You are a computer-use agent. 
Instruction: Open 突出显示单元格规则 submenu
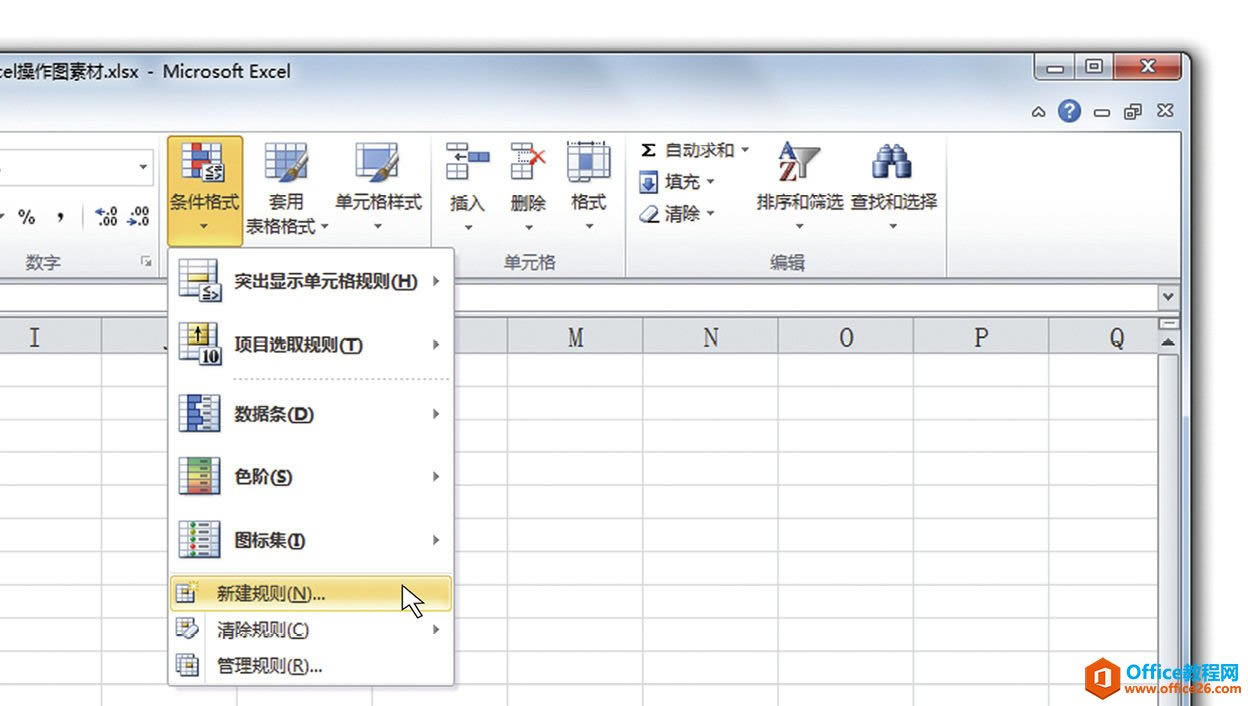(310, 282)
